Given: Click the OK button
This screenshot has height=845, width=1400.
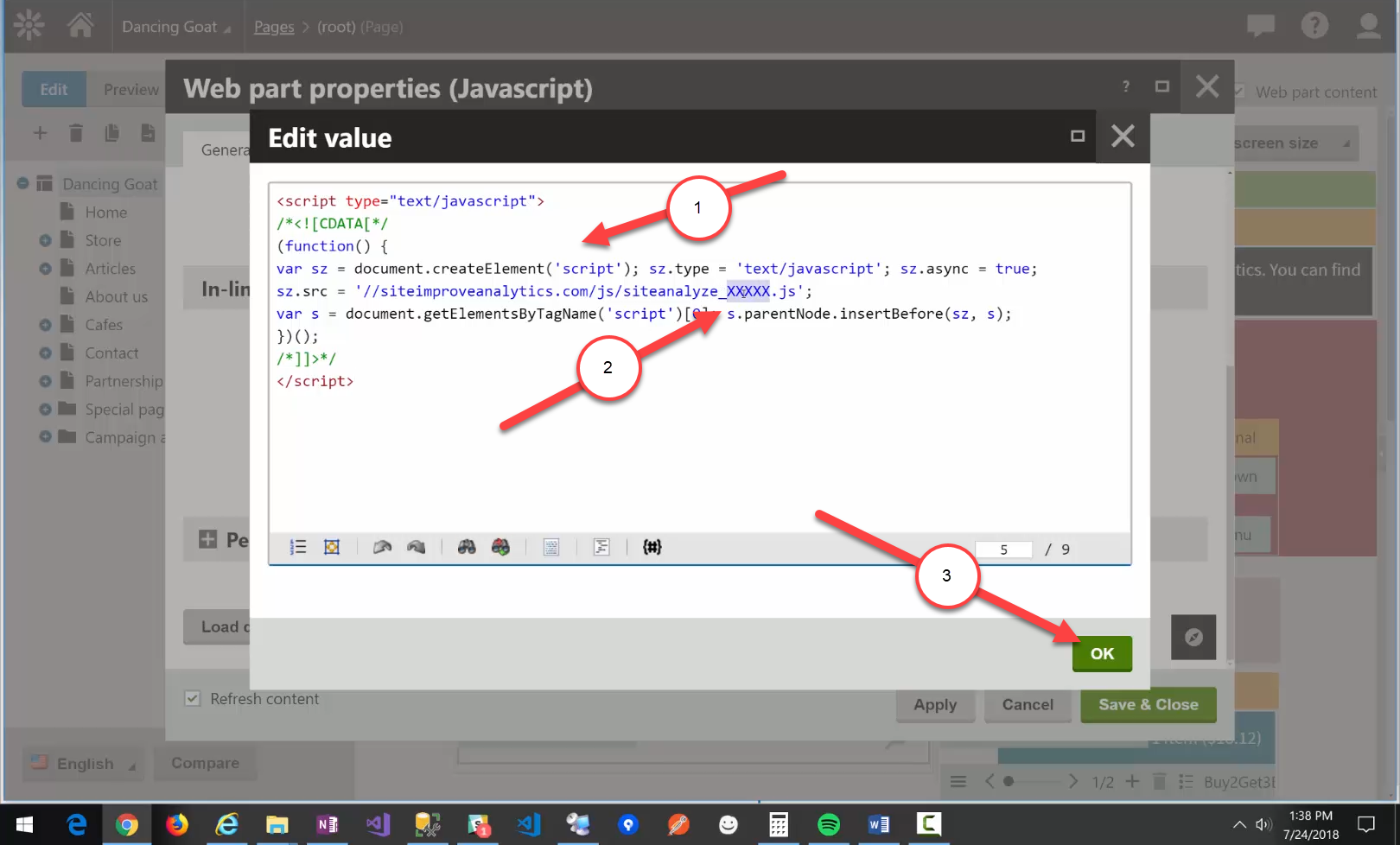Looking at the screenshot, I should [1101, 653].
